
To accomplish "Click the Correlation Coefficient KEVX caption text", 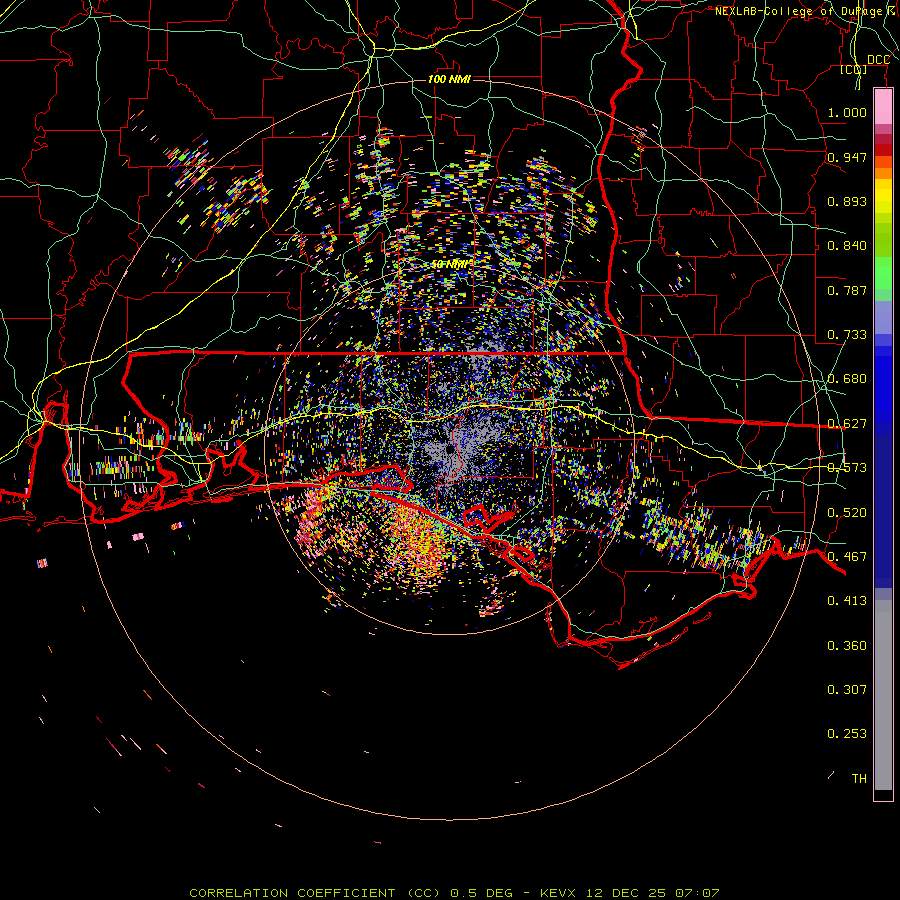I will pyautogui.click(x=454, y=893).
